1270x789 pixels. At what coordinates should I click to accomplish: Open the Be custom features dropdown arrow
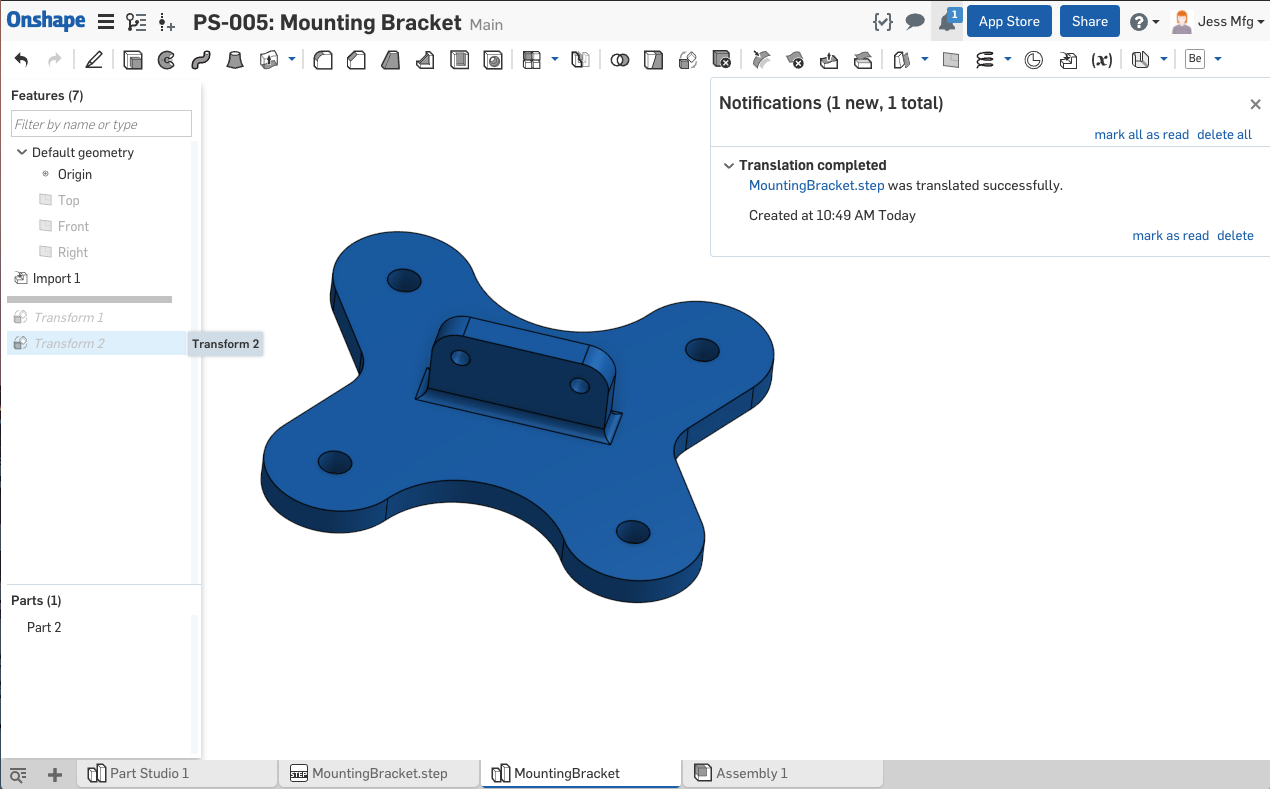[x=1218, y=60]
